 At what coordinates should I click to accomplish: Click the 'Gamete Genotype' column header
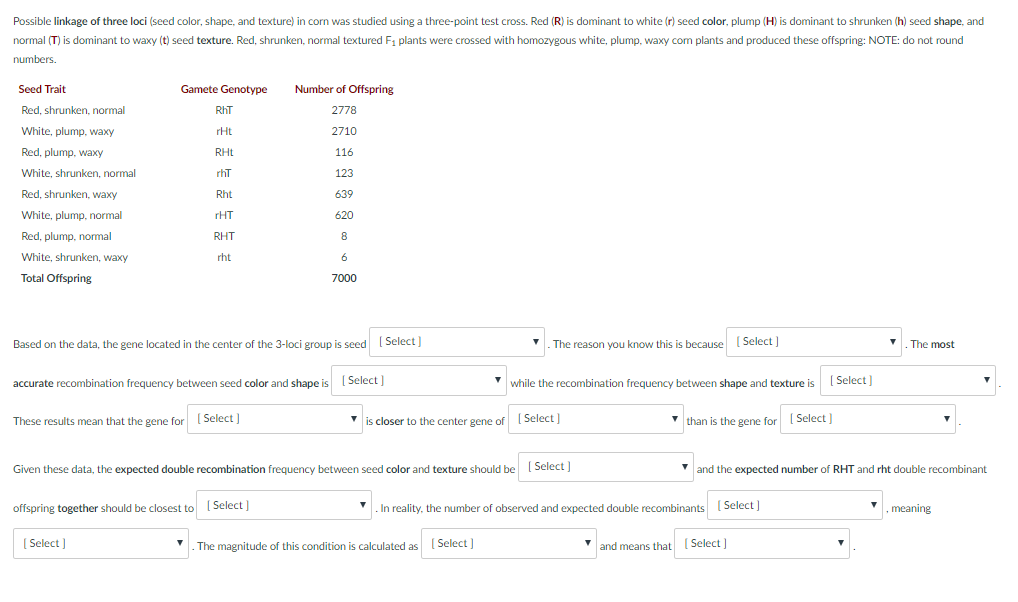(x=224, y=89)
